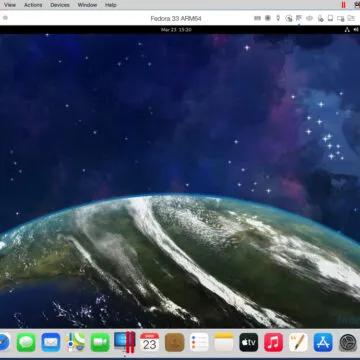Screen dimensions: 360x360
Task: Click the gray window control dot
Action: (5, 18)
